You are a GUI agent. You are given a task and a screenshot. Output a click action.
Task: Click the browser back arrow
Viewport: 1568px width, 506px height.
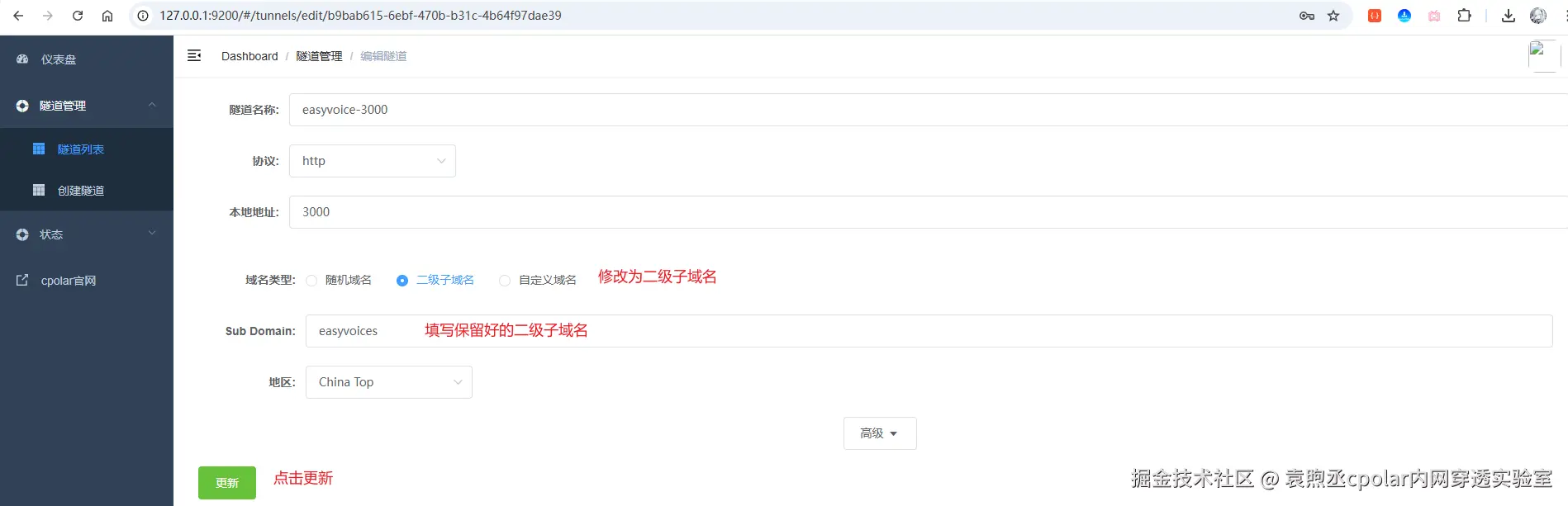point(18,16)
